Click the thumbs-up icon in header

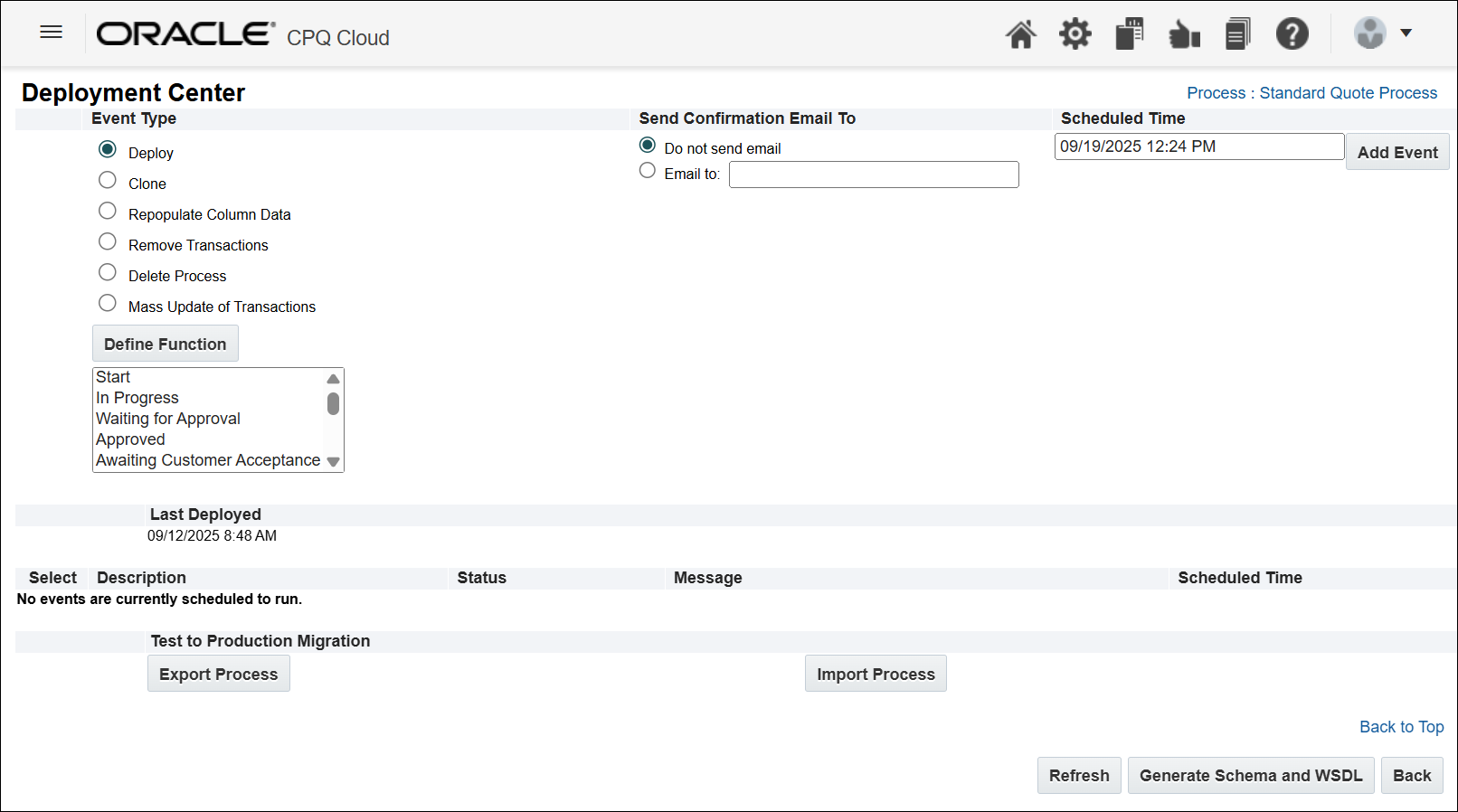1184,34
